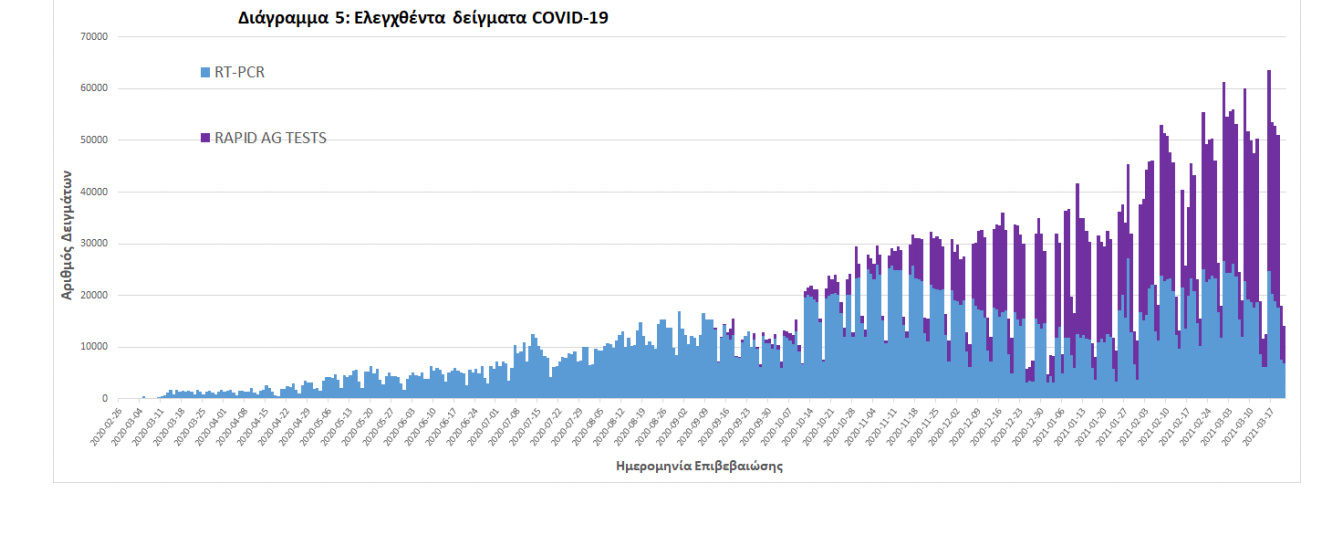
Task: Click the chart title 'Διάγραμμα 5: Ελεγχθέντα δείγματα COVID-19'
Action: click(x=423, y=17)
